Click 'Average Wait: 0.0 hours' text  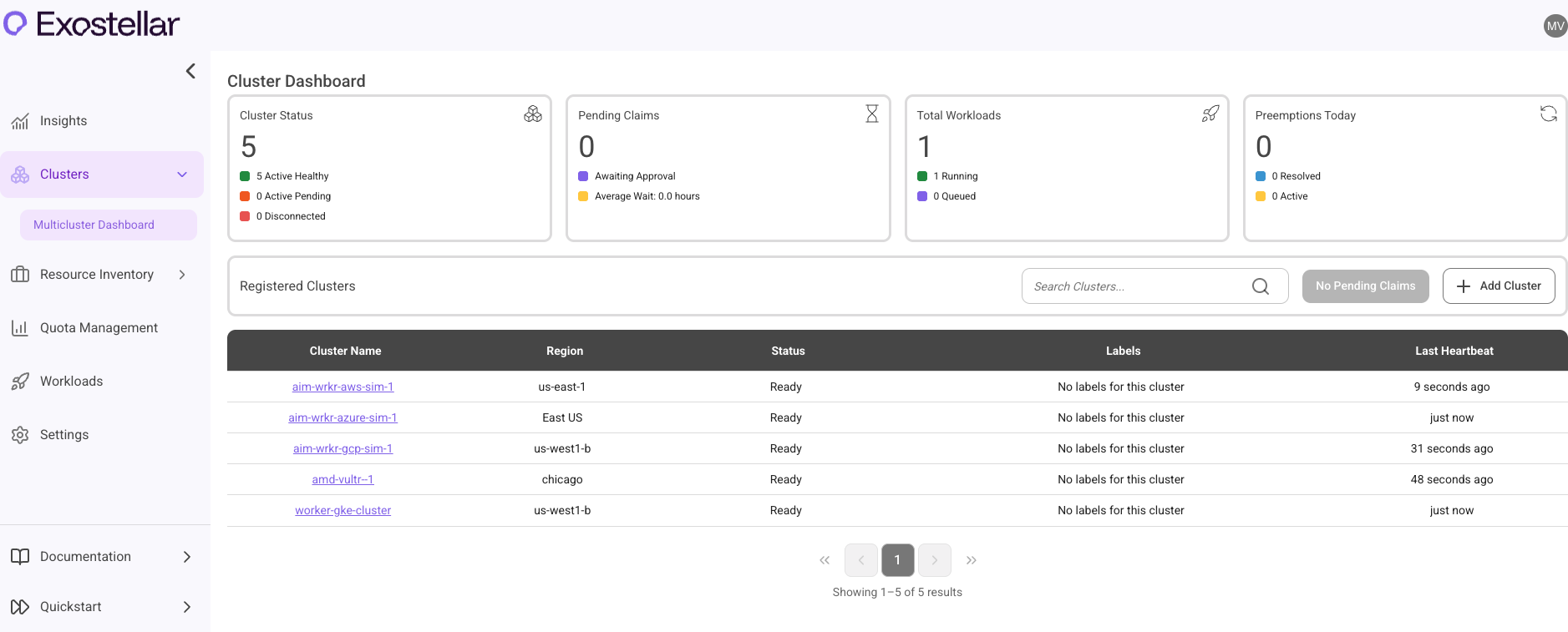coord(647,196)
